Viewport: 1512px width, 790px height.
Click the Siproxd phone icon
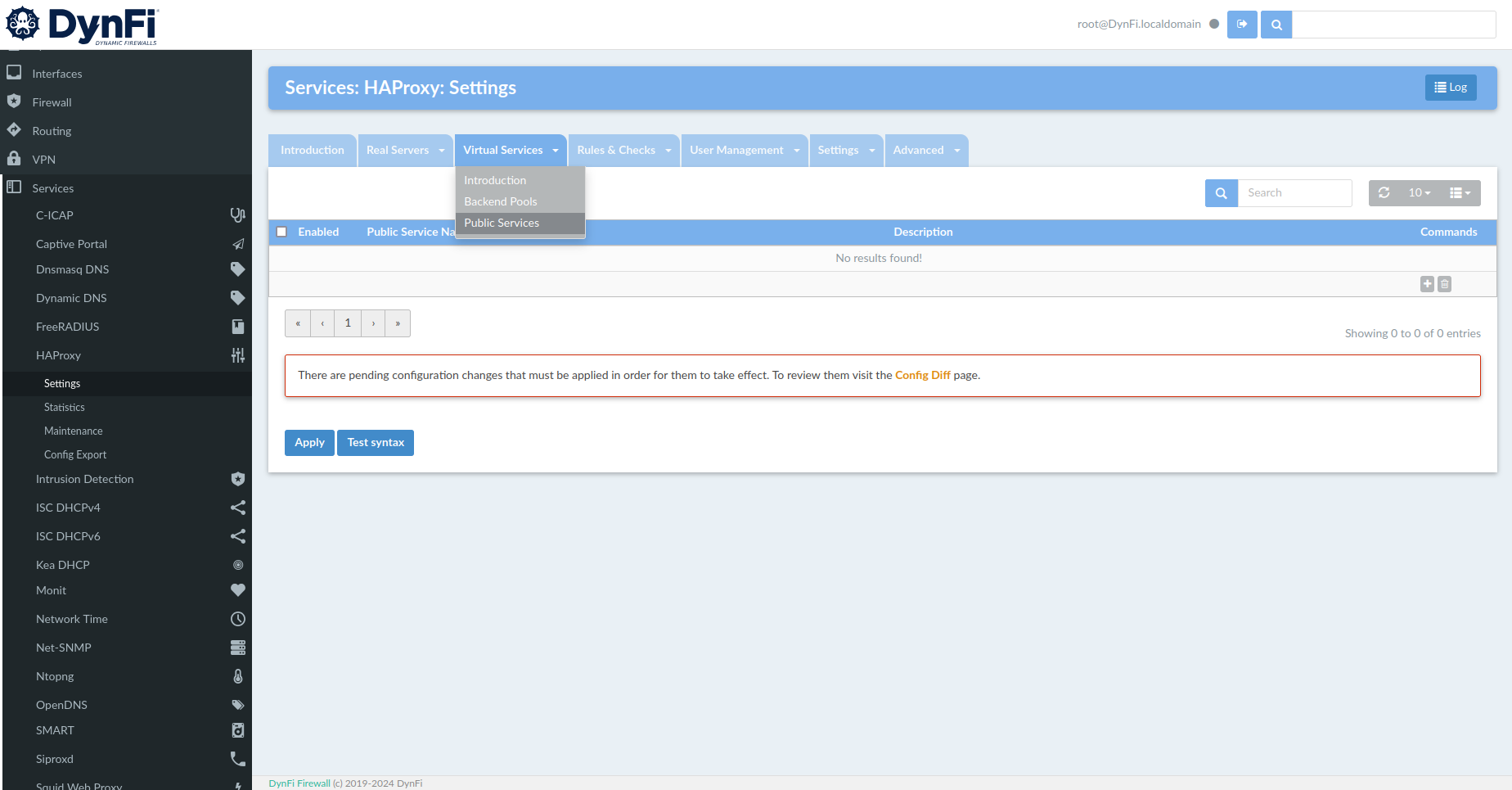point(237,759)
